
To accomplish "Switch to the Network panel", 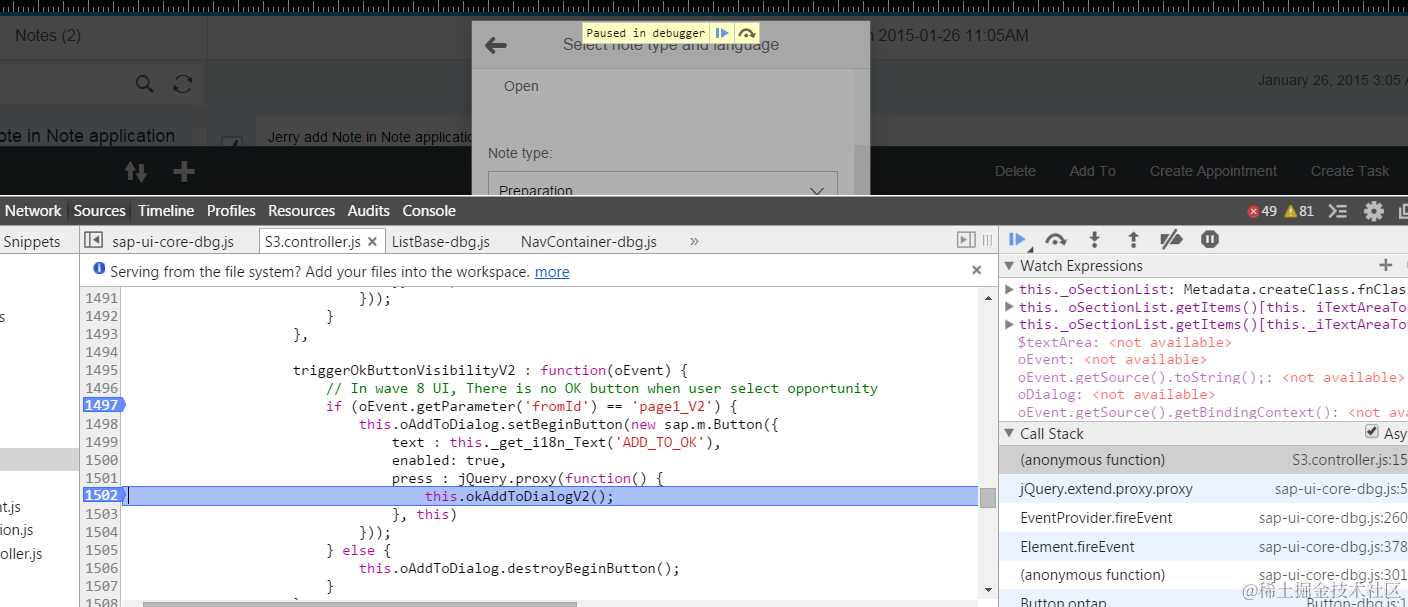I will [x=33, y=211].
